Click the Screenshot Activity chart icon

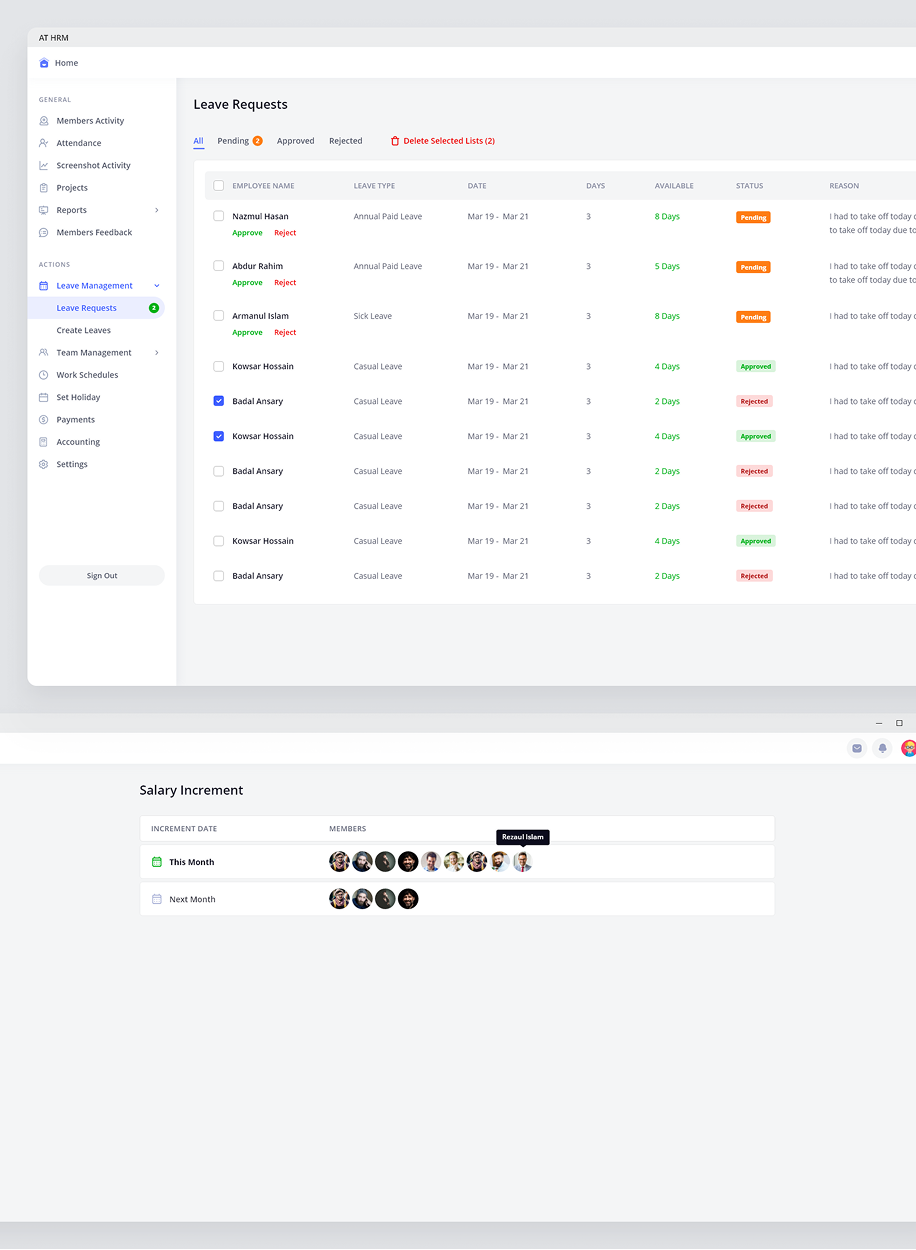click(44, 165)
